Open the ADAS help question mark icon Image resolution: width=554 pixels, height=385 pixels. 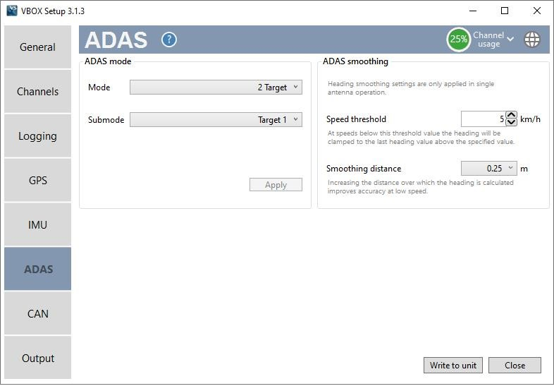click(x=169, y=40)
